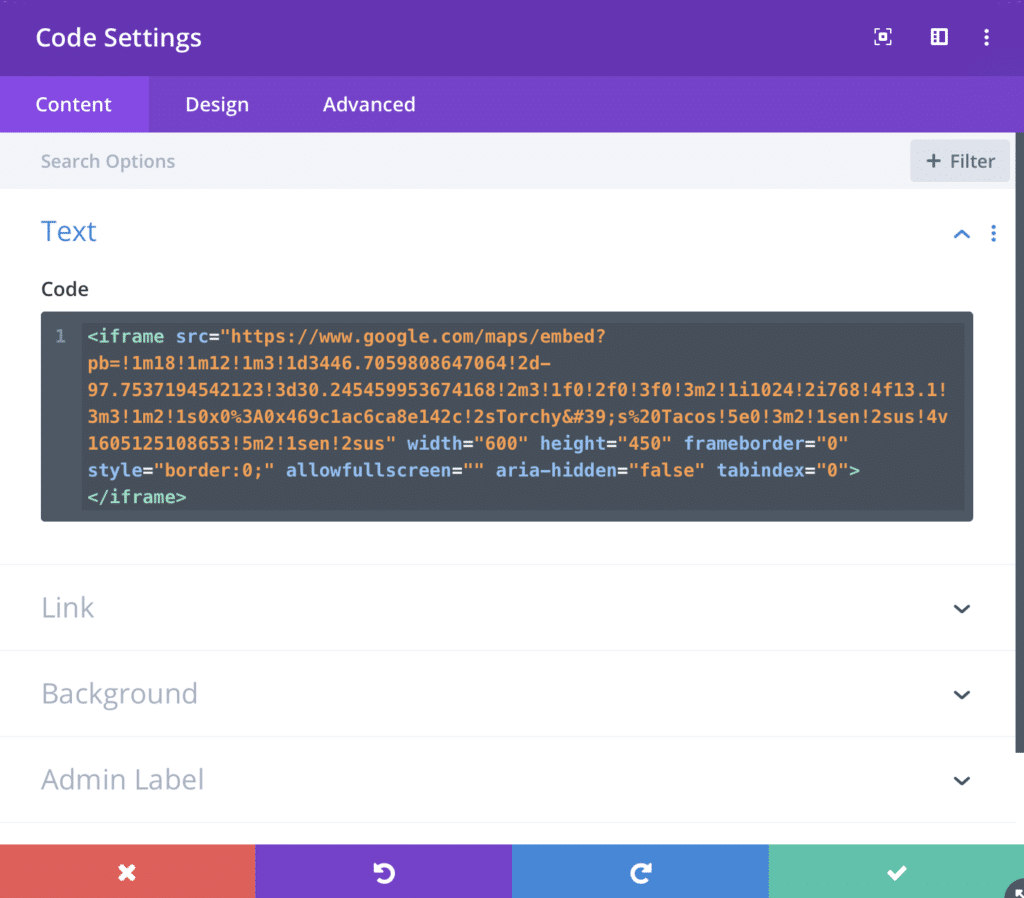Click the Filter button

[x=960, y=161]
